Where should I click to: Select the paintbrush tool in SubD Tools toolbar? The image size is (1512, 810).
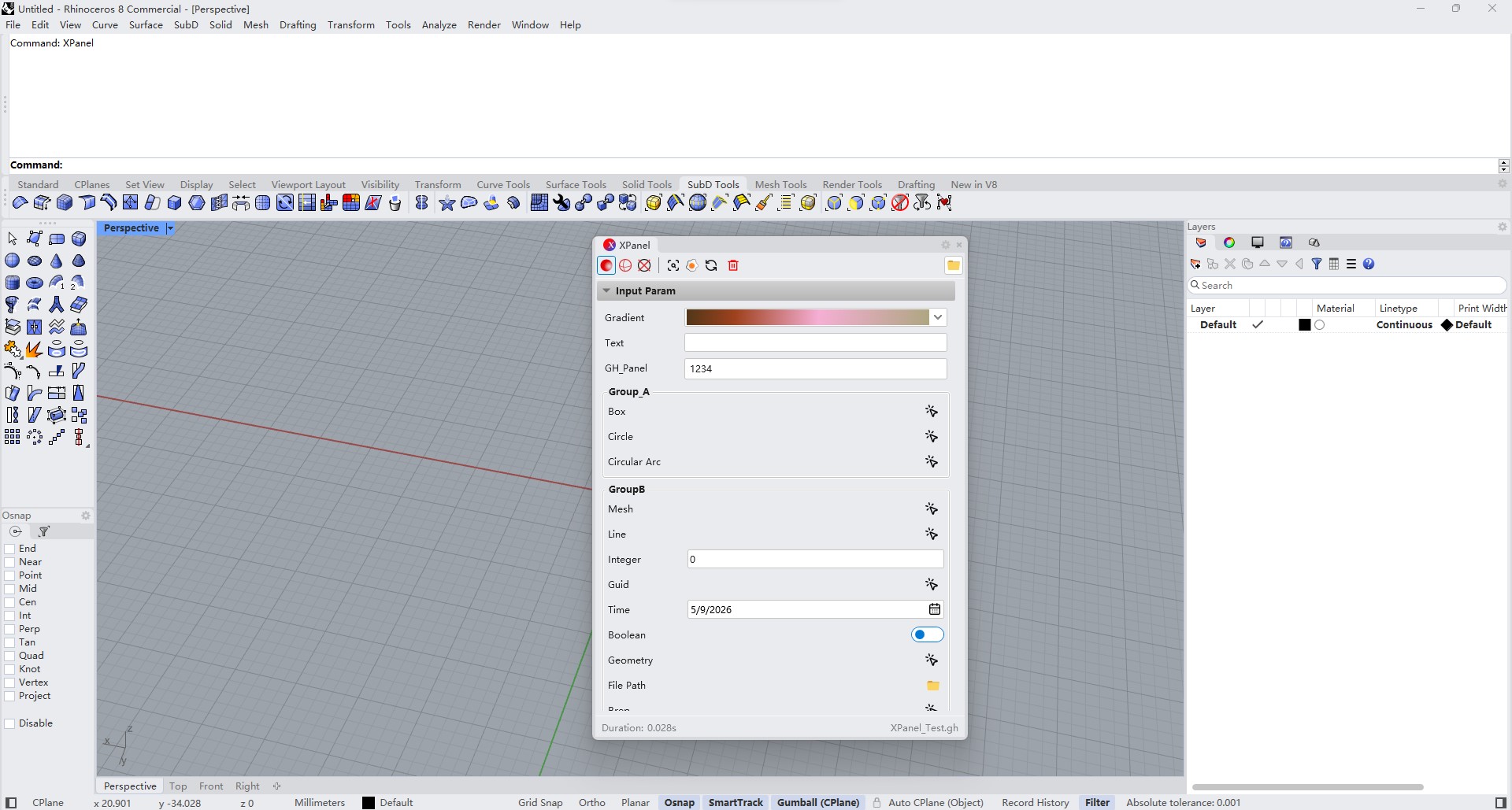point(763,203)
